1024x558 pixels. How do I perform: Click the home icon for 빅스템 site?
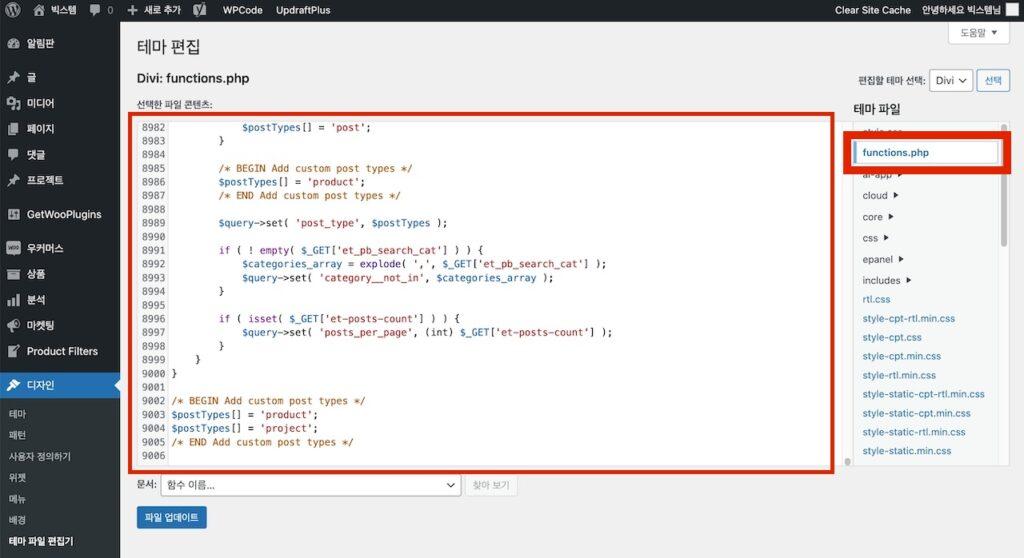tap(39, 10)
